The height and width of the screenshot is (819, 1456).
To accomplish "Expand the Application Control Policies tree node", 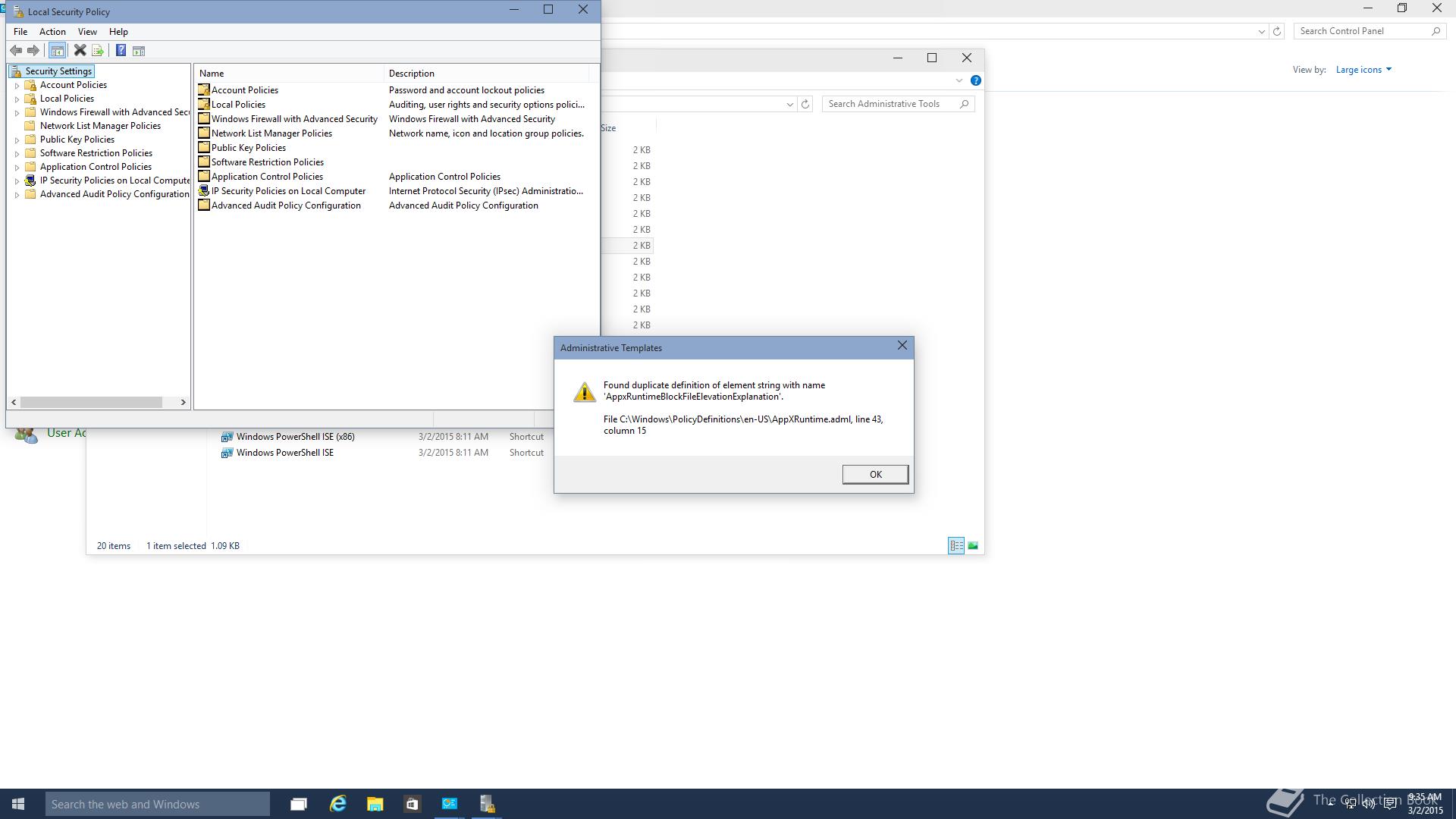I will [x=17, y=168].
